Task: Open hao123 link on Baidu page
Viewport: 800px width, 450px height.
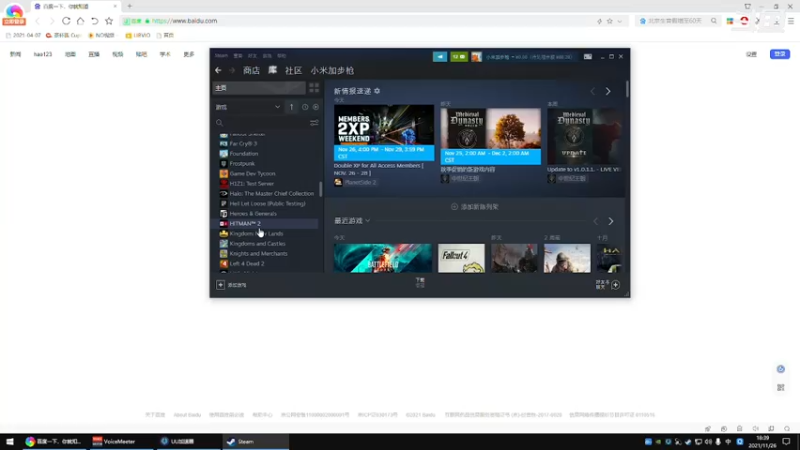Action: (43, 54)
